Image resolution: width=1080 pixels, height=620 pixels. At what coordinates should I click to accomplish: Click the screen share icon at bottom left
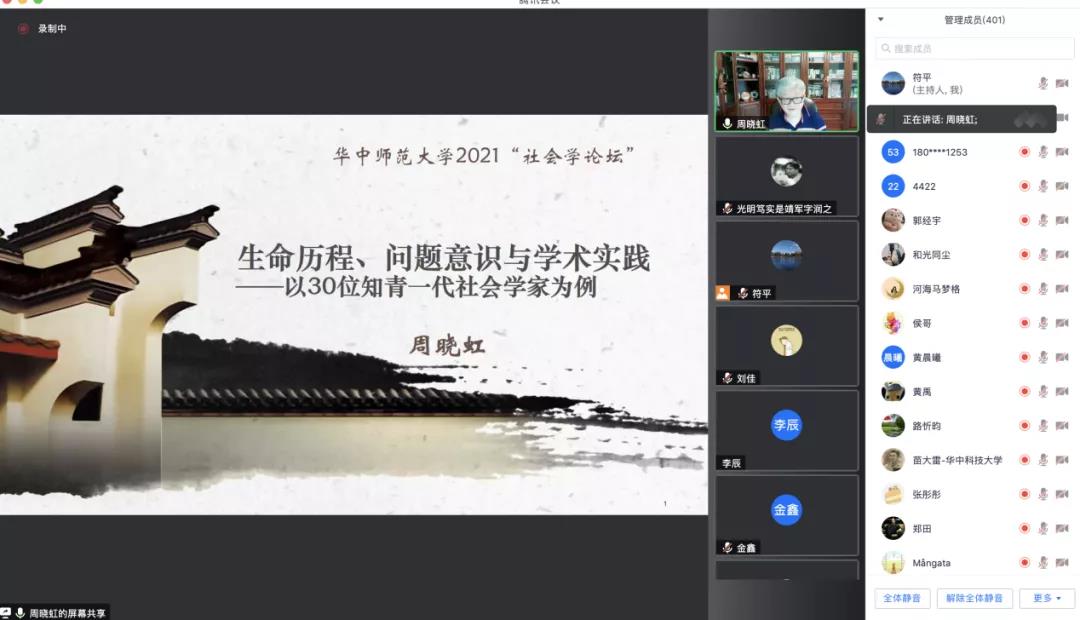click(x=6, y=612)
